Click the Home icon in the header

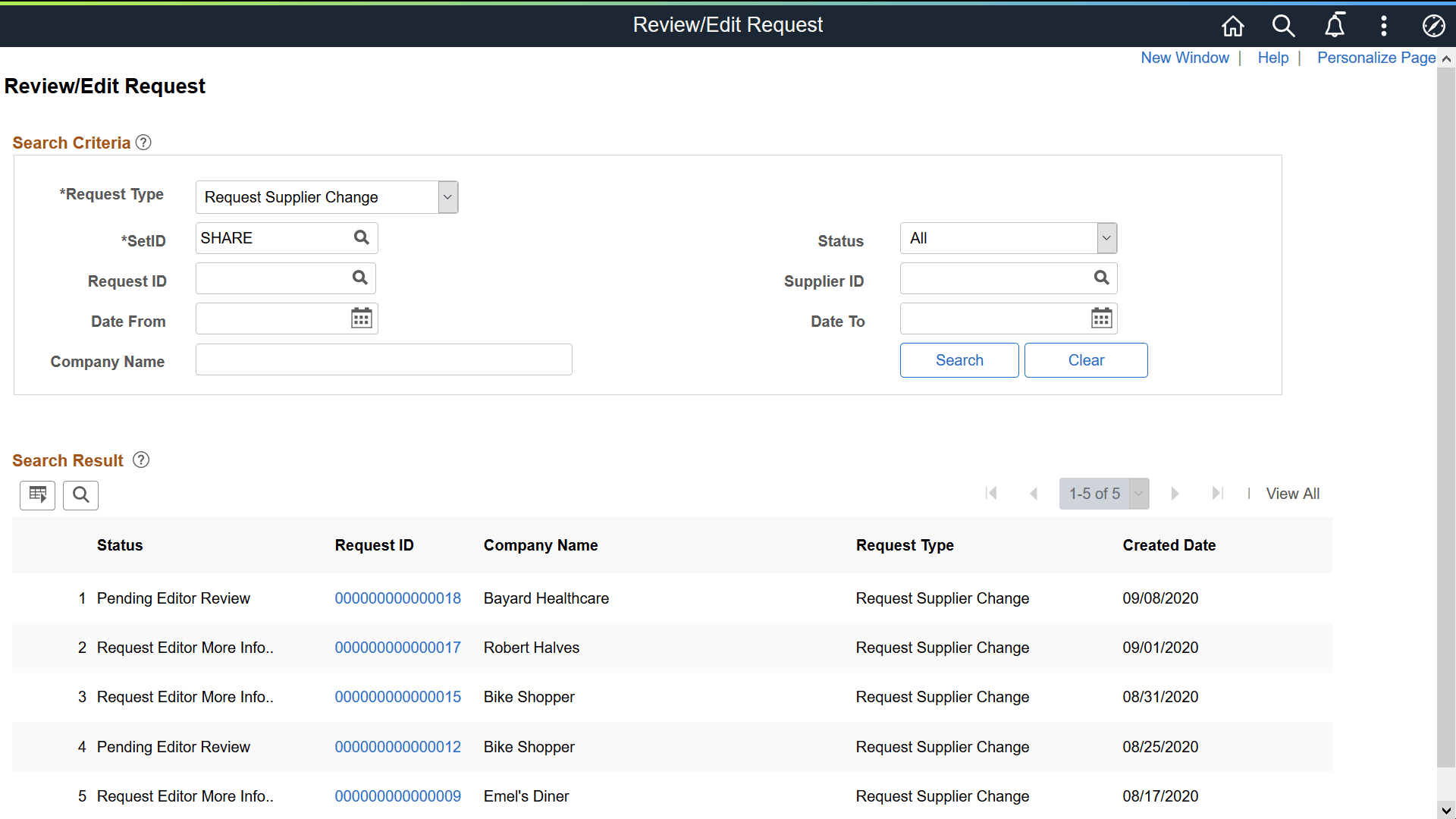click(x=1232, y=25)
